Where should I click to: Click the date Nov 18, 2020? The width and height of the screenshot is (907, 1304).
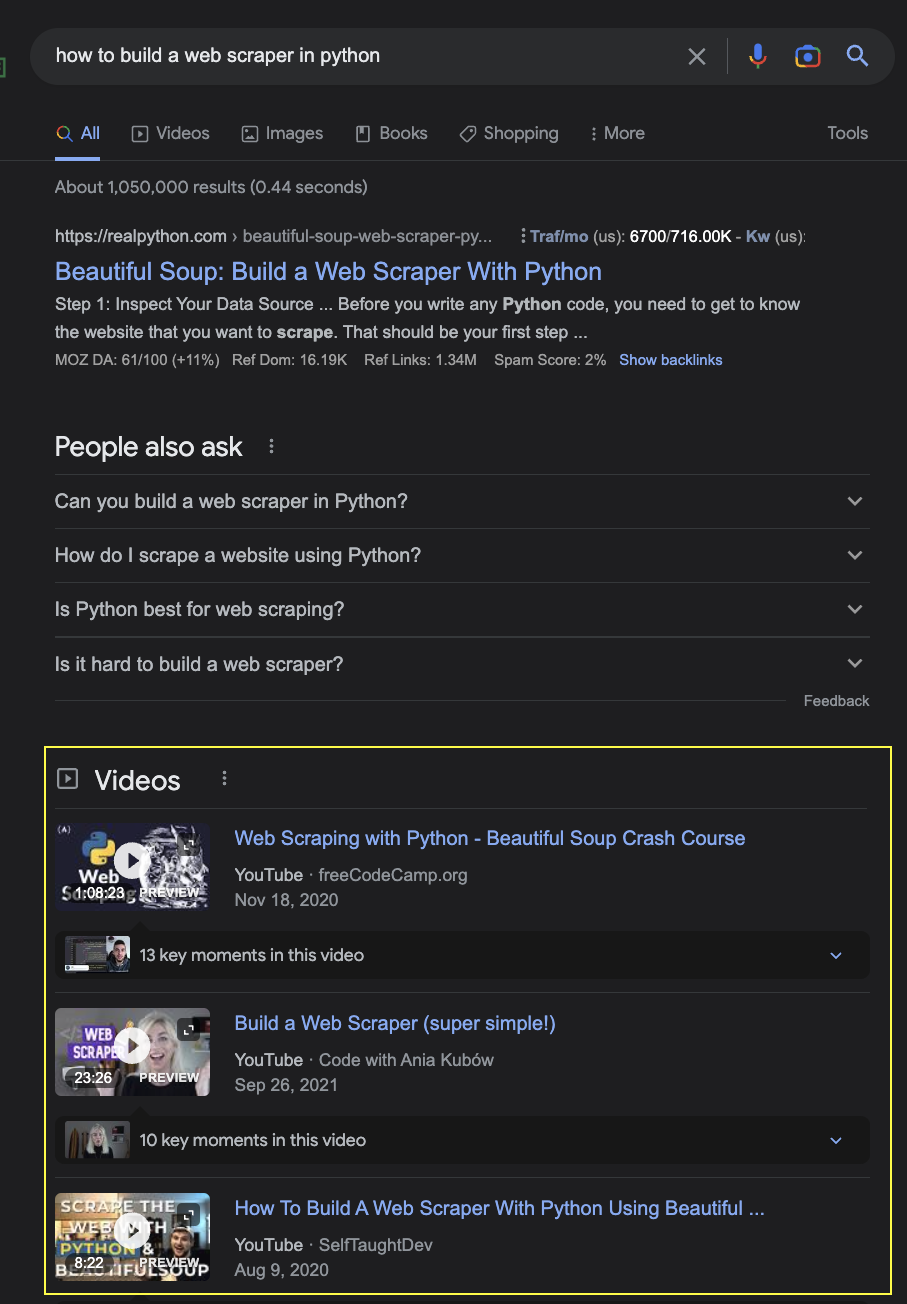pyautogui.click(x=286, y=900)
